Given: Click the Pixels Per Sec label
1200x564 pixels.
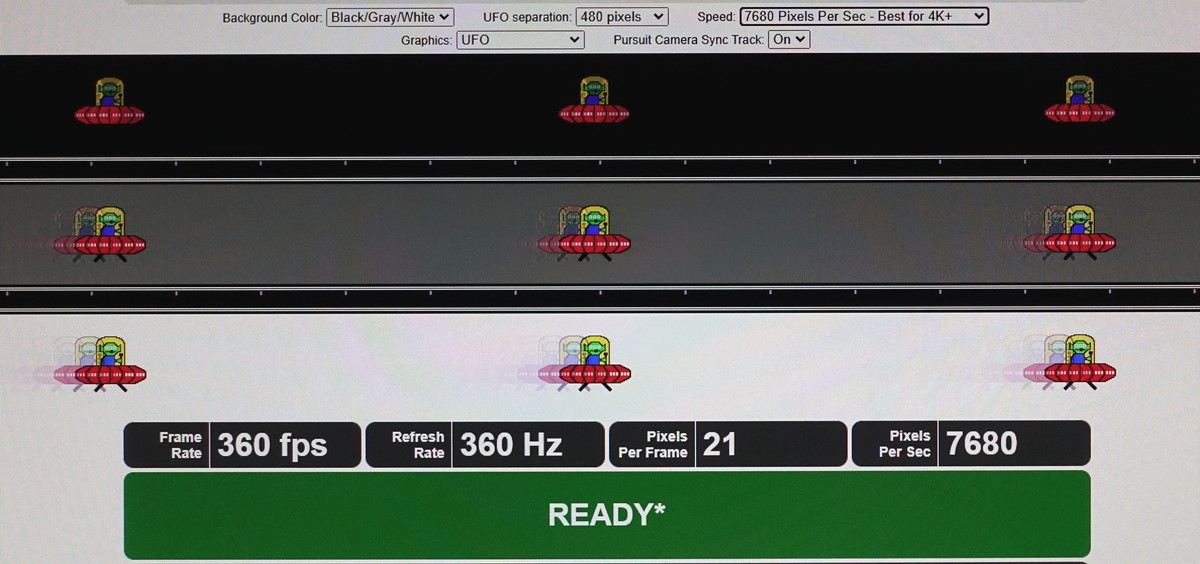Looking at the screenshot, I should 904,444.
